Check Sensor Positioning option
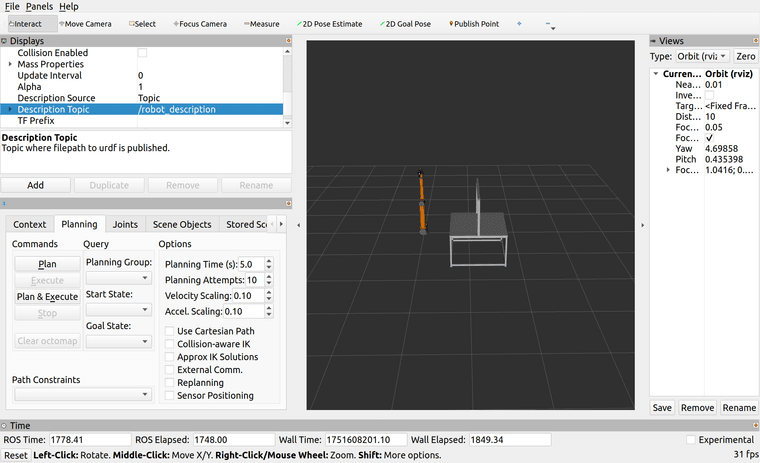 click(169, 395)
